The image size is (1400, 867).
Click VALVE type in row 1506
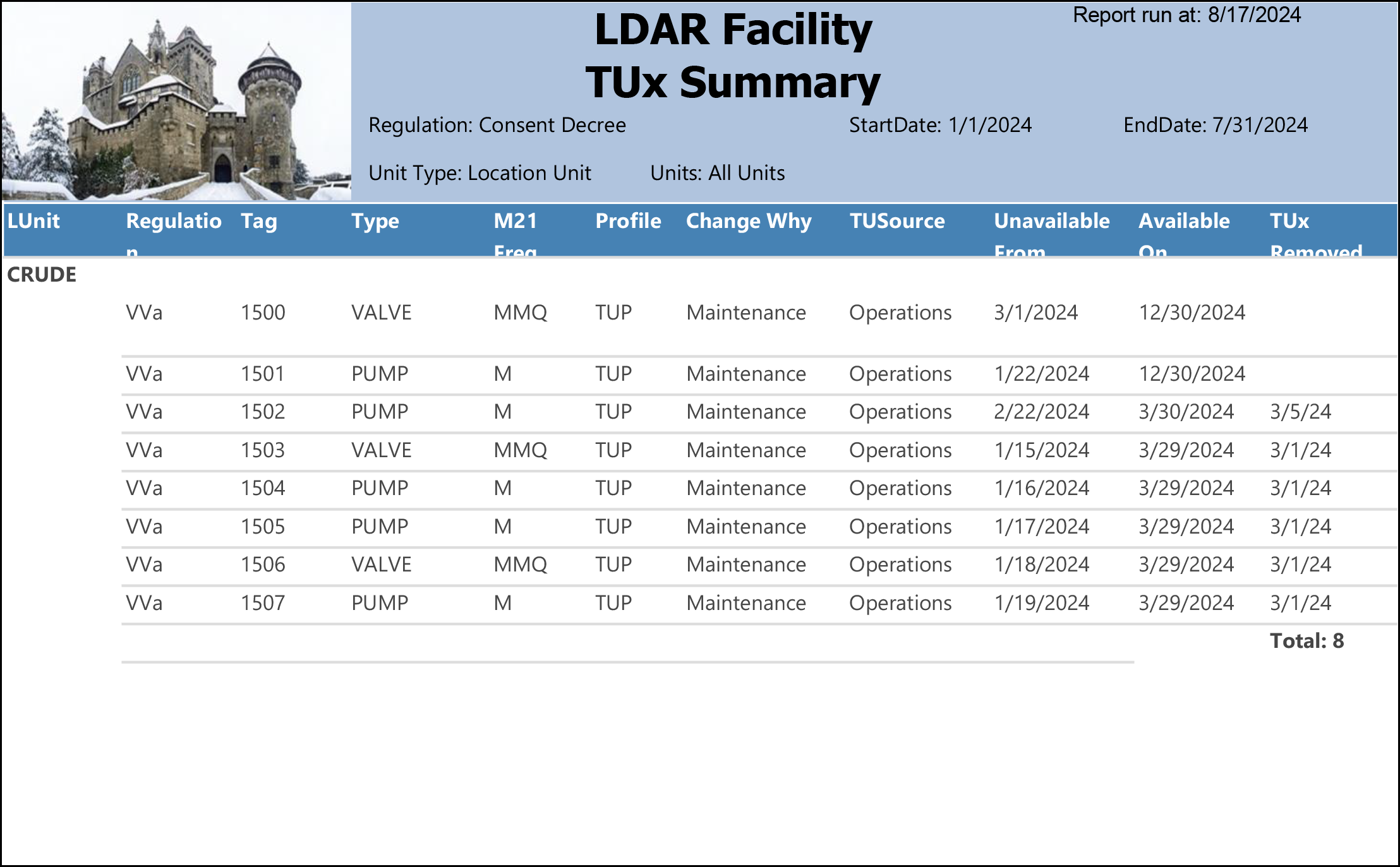tap(382, 565)
